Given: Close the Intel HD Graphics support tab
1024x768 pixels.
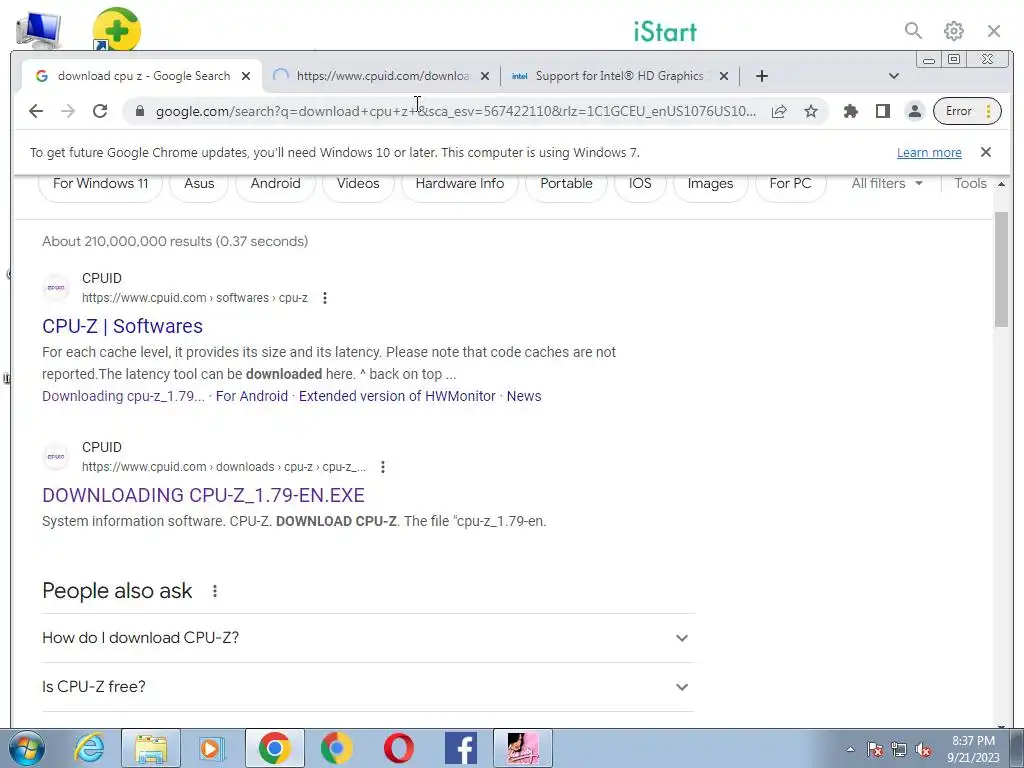Looking at the screenshot, I should tap(724, 76).
